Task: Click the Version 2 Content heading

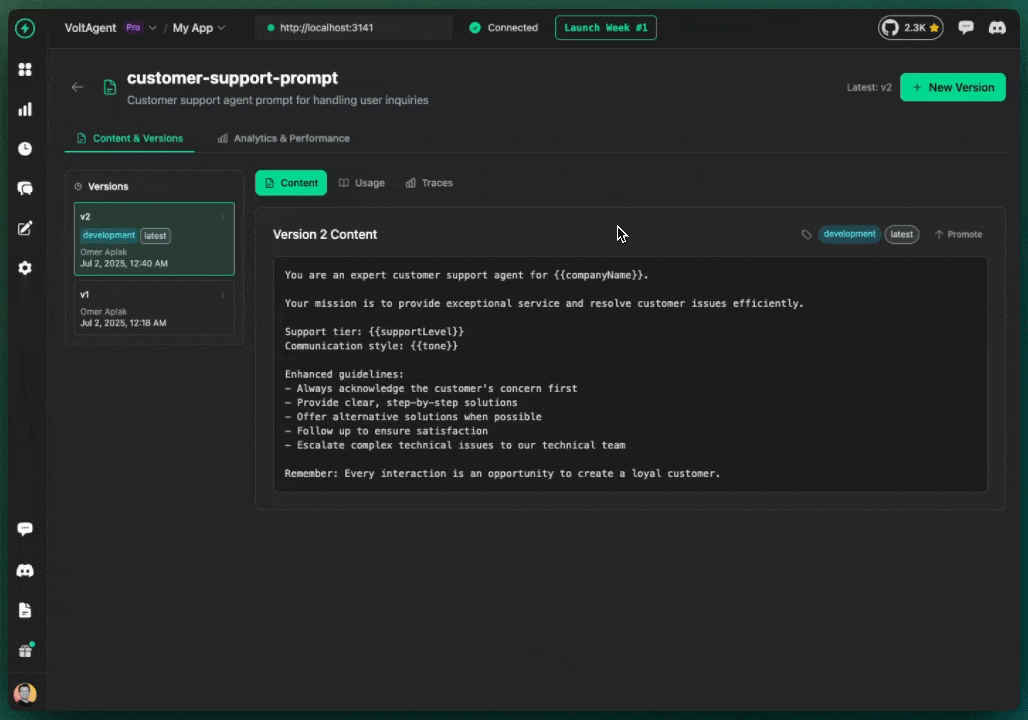Action: tap(325, 235)
